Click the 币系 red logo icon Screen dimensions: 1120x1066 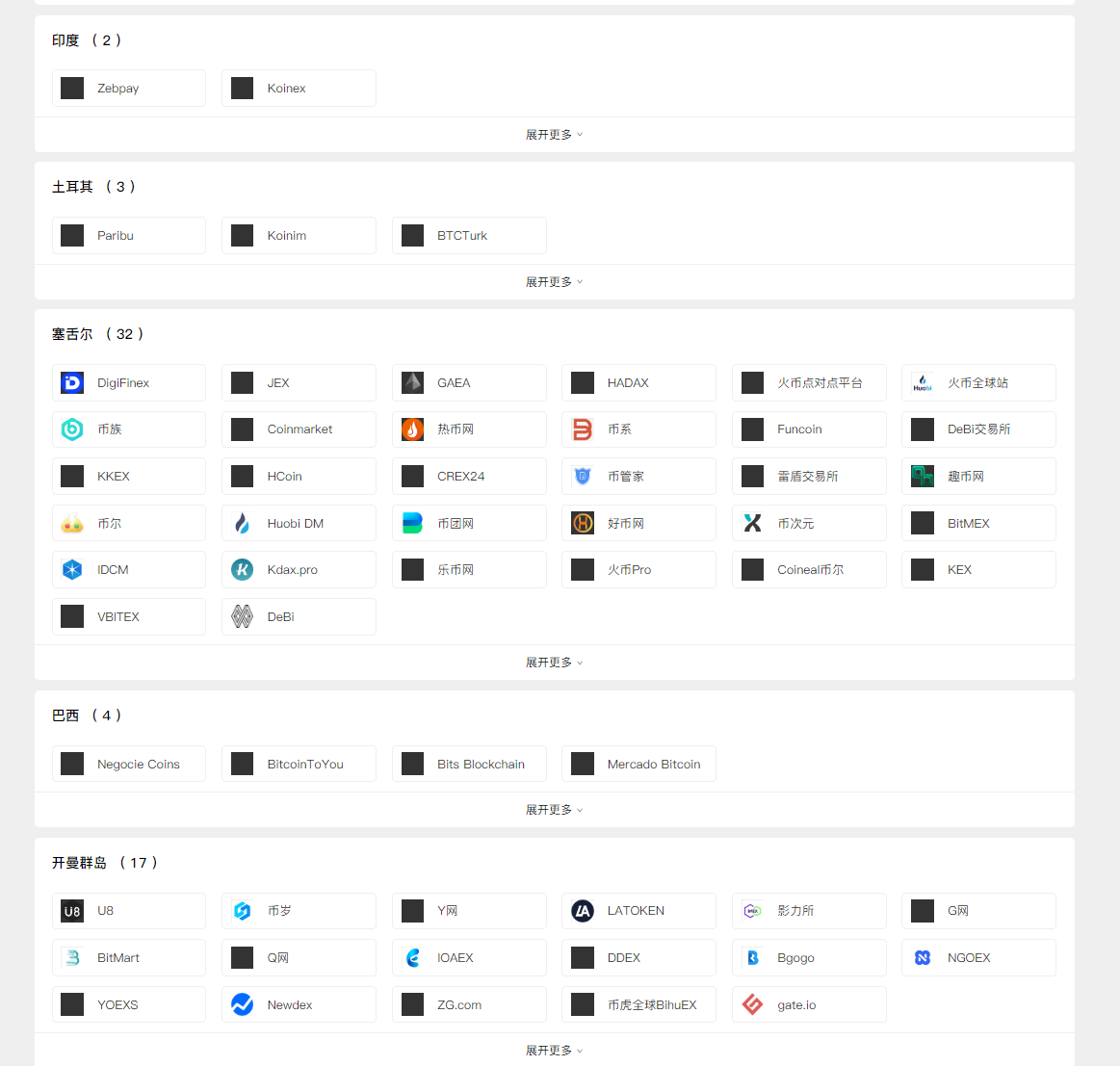583,429
